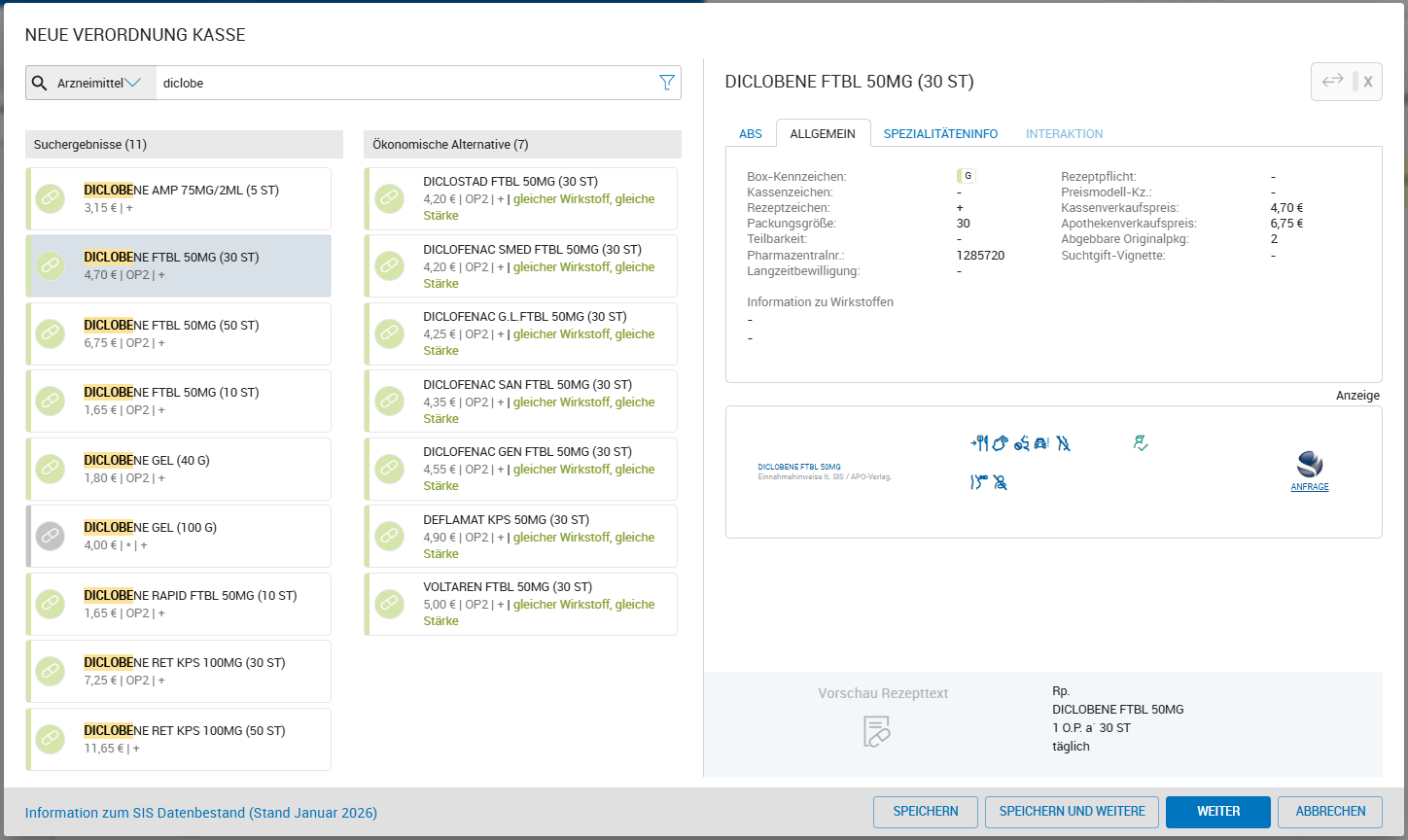Click the pill icon of Diclobene Gel 100 G

click(51, 536)
